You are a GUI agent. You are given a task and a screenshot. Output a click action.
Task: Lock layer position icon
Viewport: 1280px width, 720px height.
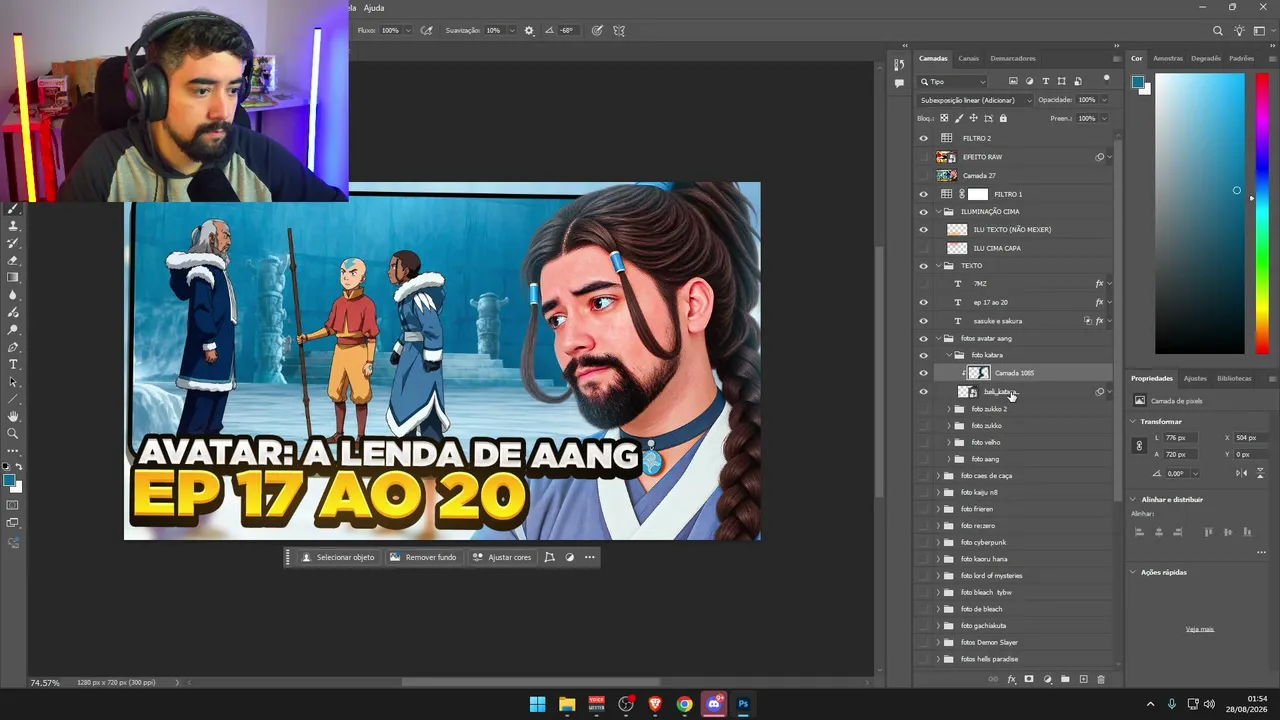point(974,118)
